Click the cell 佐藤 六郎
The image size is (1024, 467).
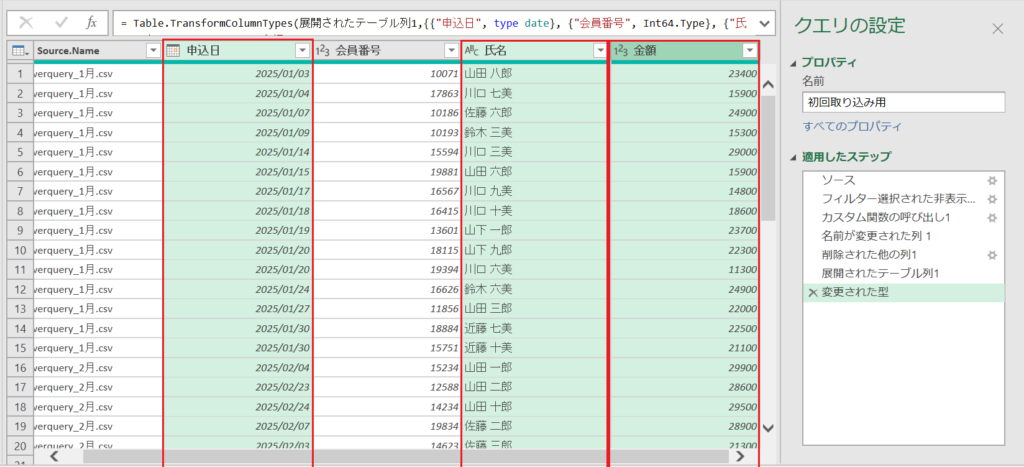(534, 113)
